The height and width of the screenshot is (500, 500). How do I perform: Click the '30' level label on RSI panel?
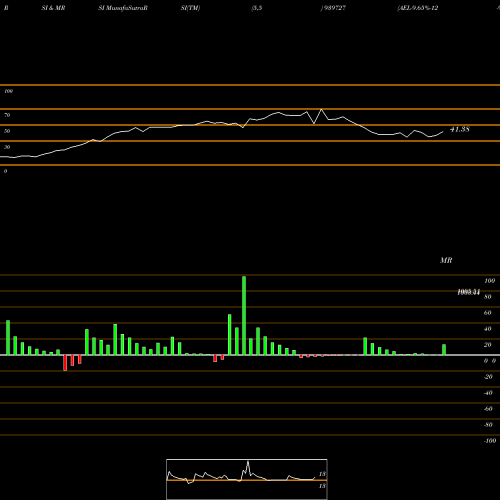point(7,147)
